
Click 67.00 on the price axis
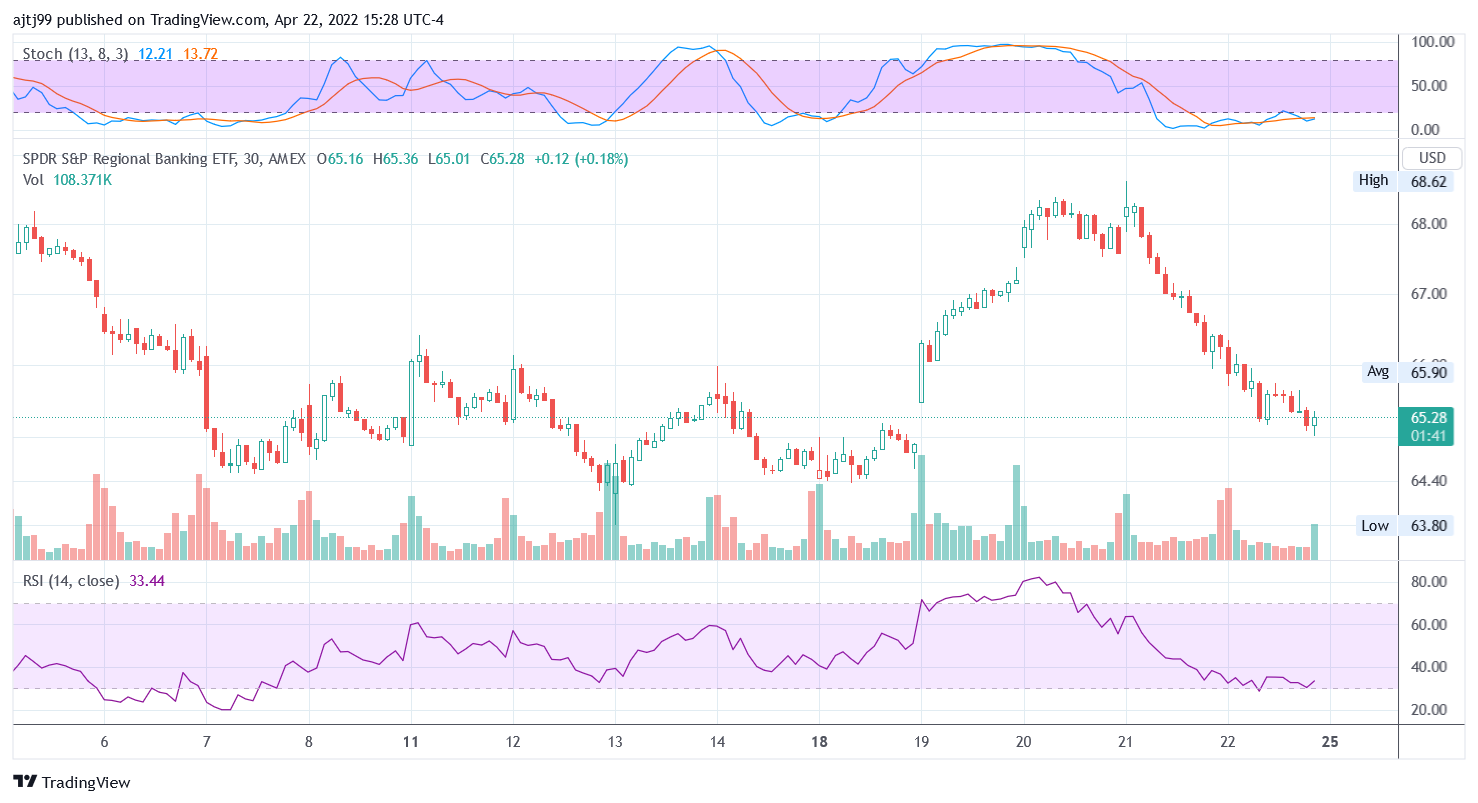1429,294
